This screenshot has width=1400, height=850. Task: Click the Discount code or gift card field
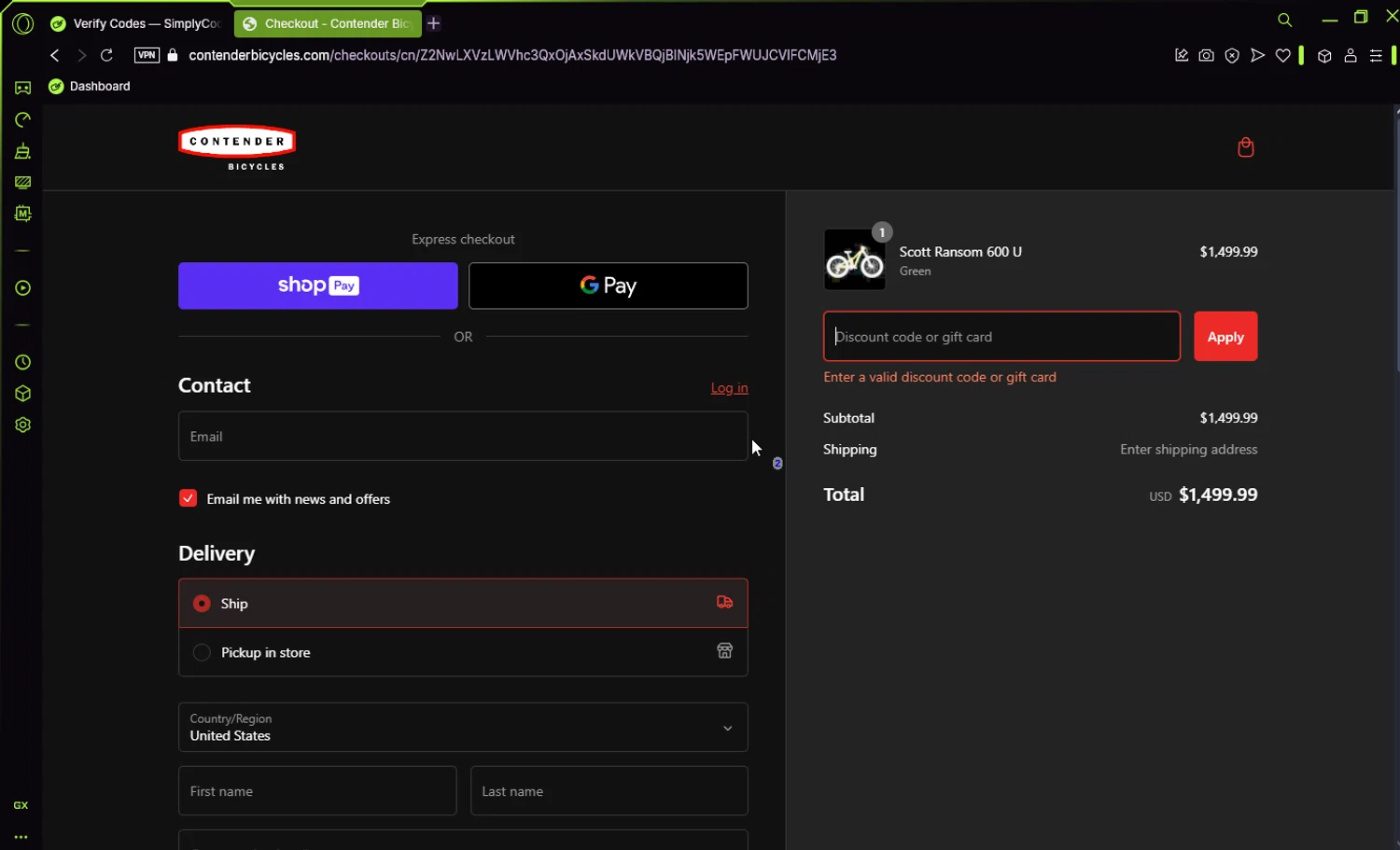tap(1001, 336)
